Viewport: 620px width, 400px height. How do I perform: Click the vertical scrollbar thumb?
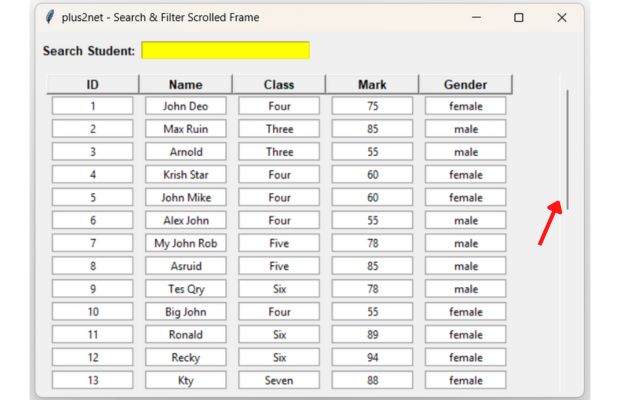pos(567,150)
